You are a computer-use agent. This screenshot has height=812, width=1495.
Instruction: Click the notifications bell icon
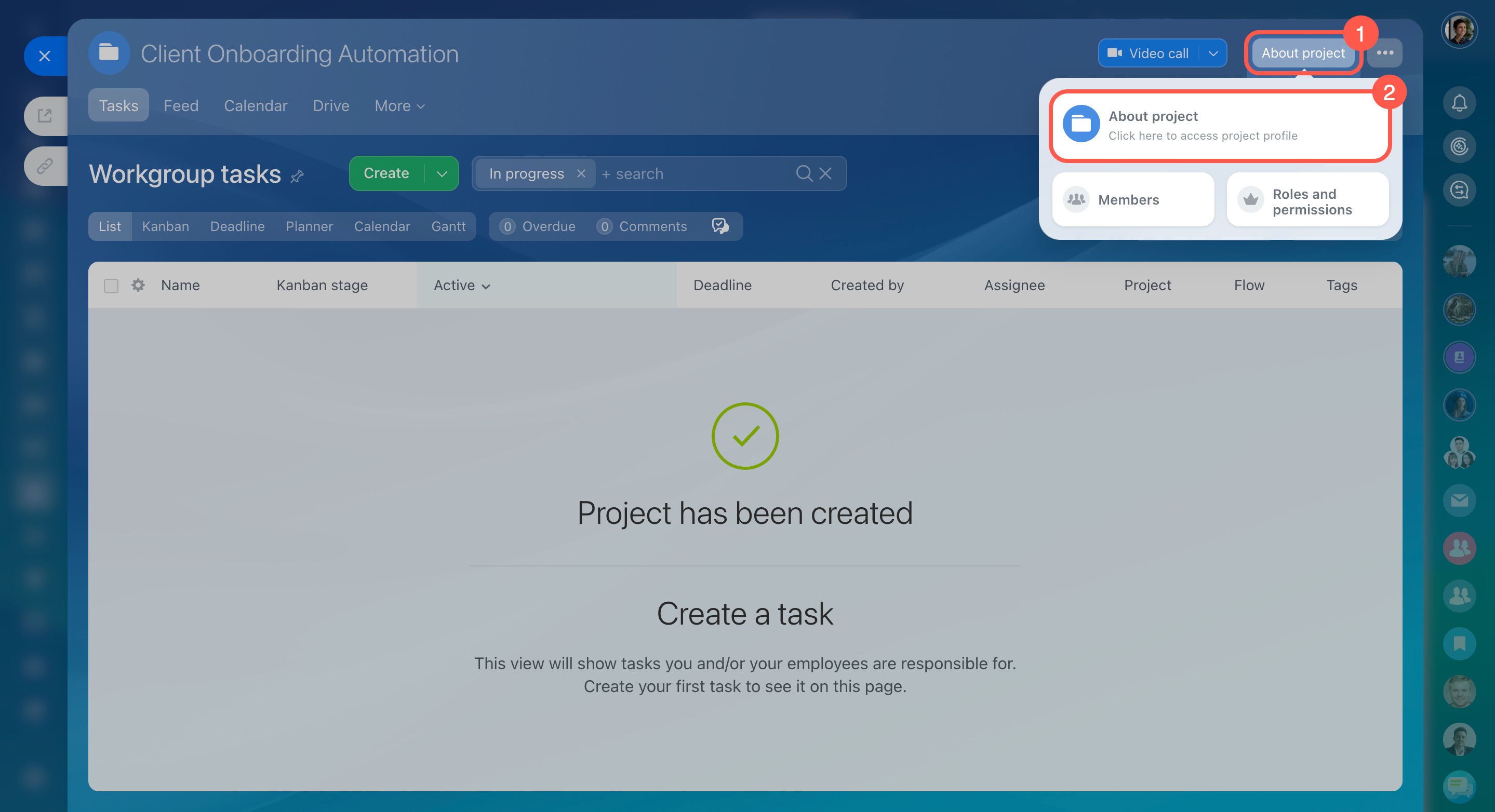pyautogui.click(x=1459, y=103)
